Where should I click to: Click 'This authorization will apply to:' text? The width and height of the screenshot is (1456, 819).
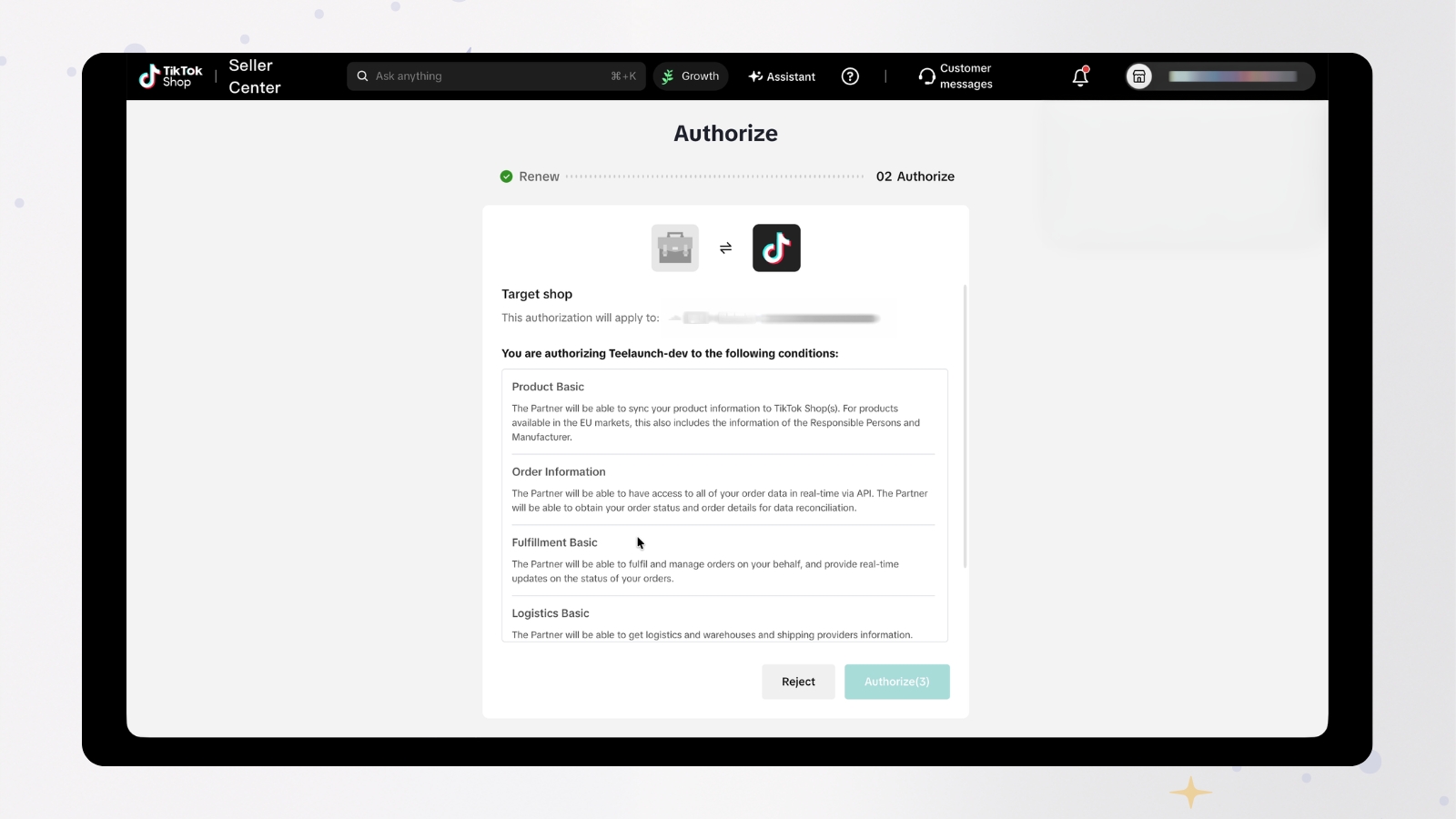pos(581,318)
